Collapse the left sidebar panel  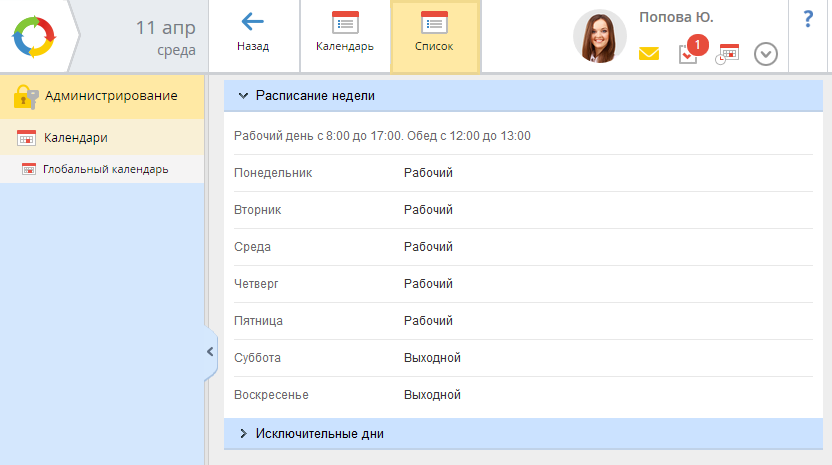[210, 351]
